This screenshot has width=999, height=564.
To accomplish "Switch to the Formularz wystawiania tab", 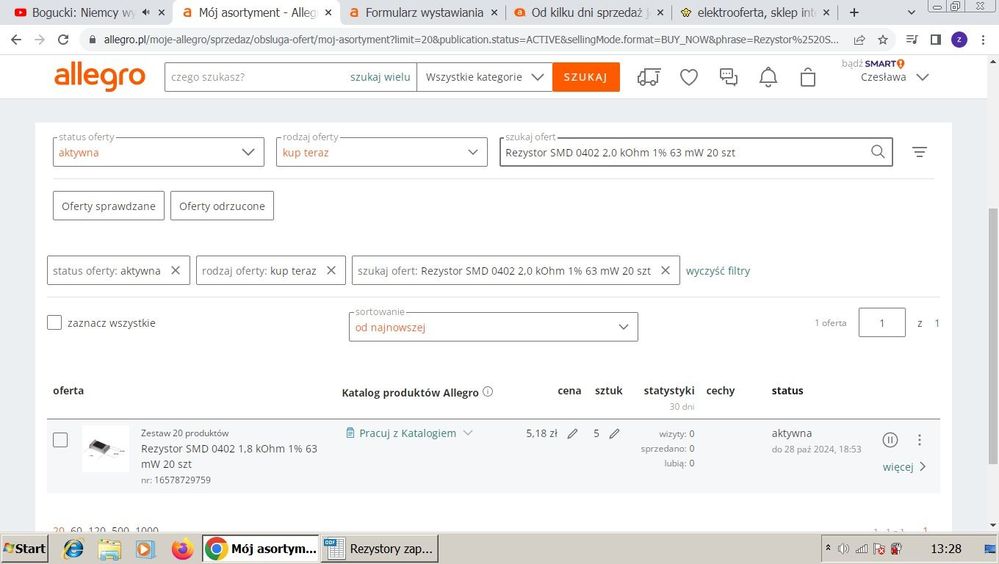I will point(424,12).
